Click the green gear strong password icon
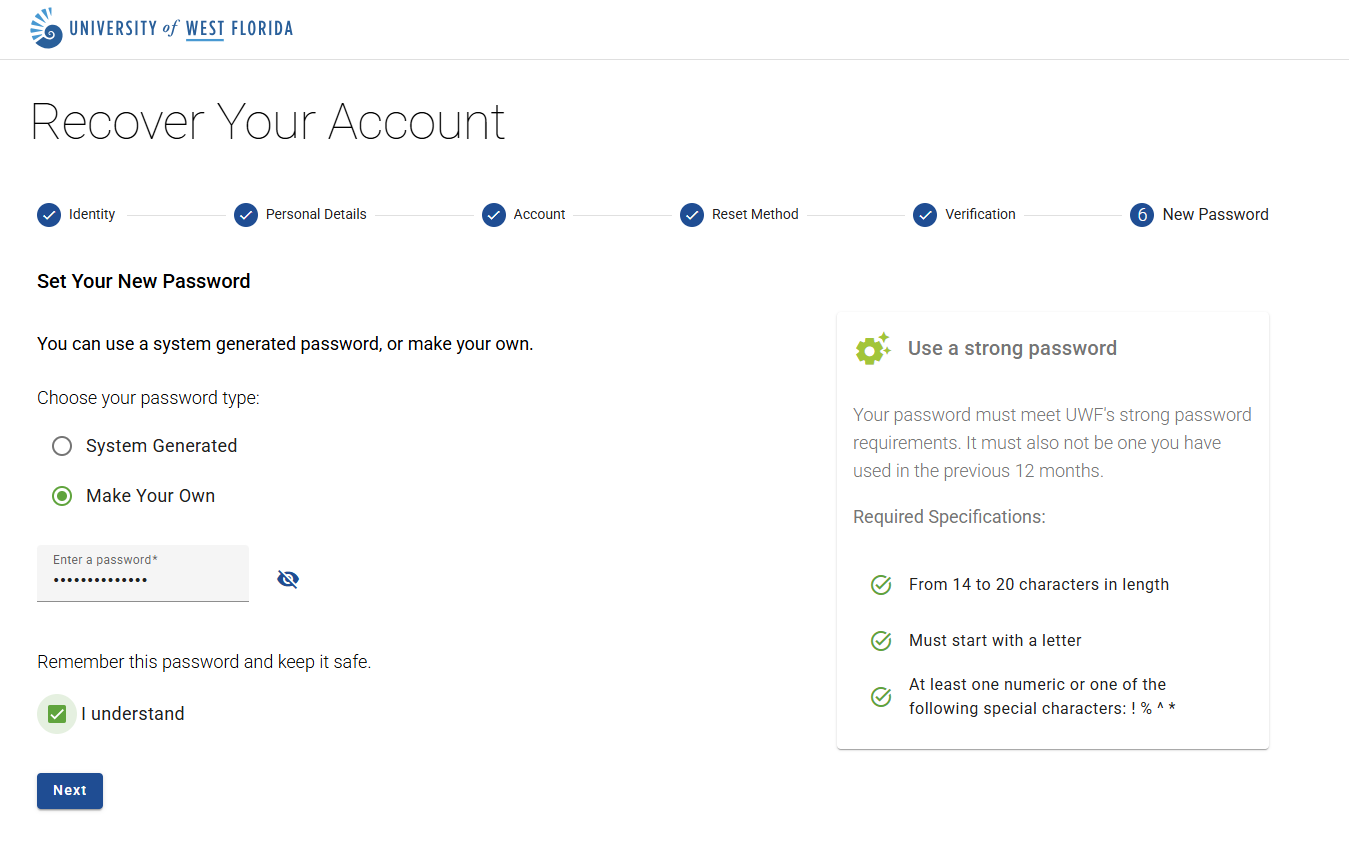Image resolution: width=1349 pixels, height=858 pixels. pos(873,348)
